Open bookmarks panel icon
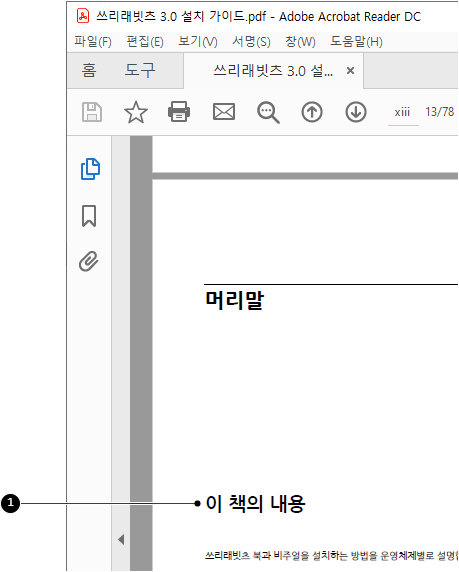Screen dimensions: 459x572 click(x=89, y=216)
